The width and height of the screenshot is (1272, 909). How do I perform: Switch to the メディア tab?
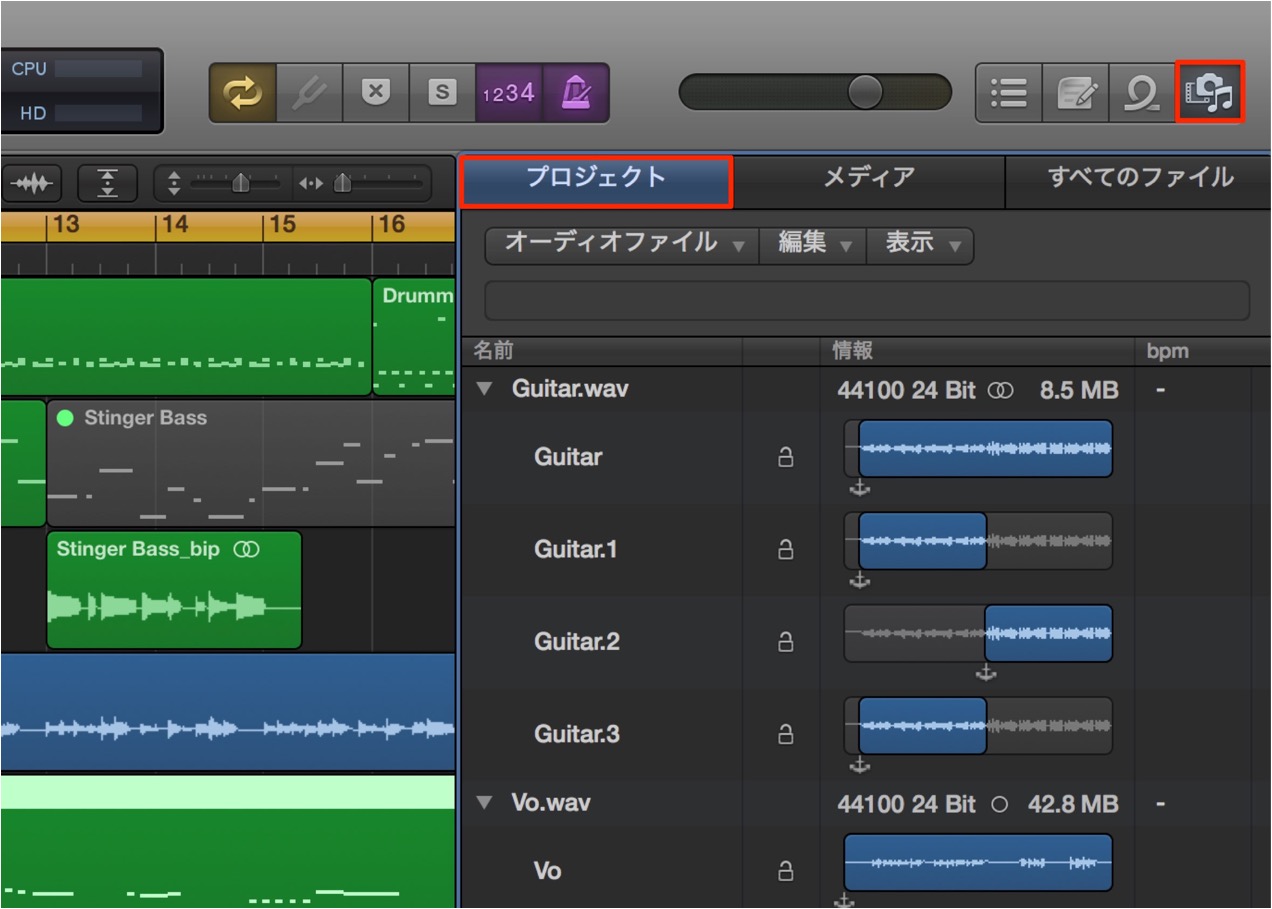pos(868,178)
